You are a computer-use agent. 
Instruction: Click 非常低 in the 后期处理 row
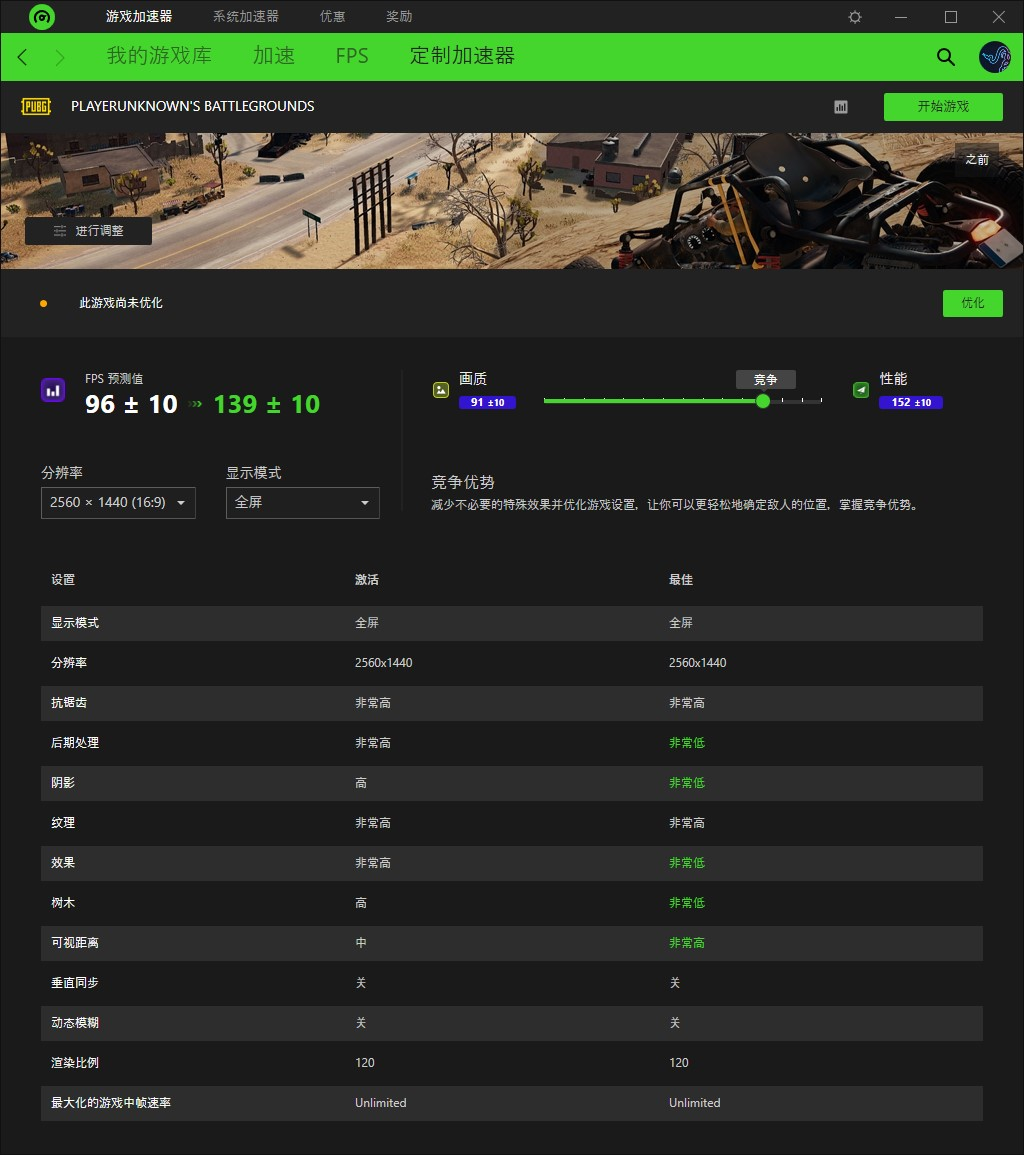click(687, 742)
